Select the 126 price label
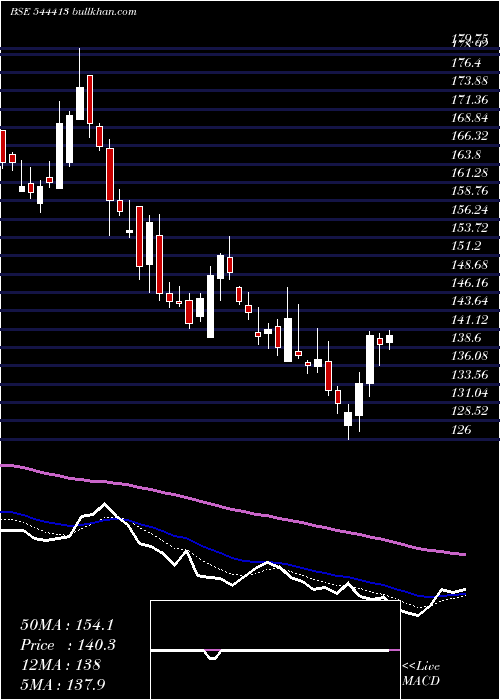Screen dimensions: 500x700 coord(461,429)
